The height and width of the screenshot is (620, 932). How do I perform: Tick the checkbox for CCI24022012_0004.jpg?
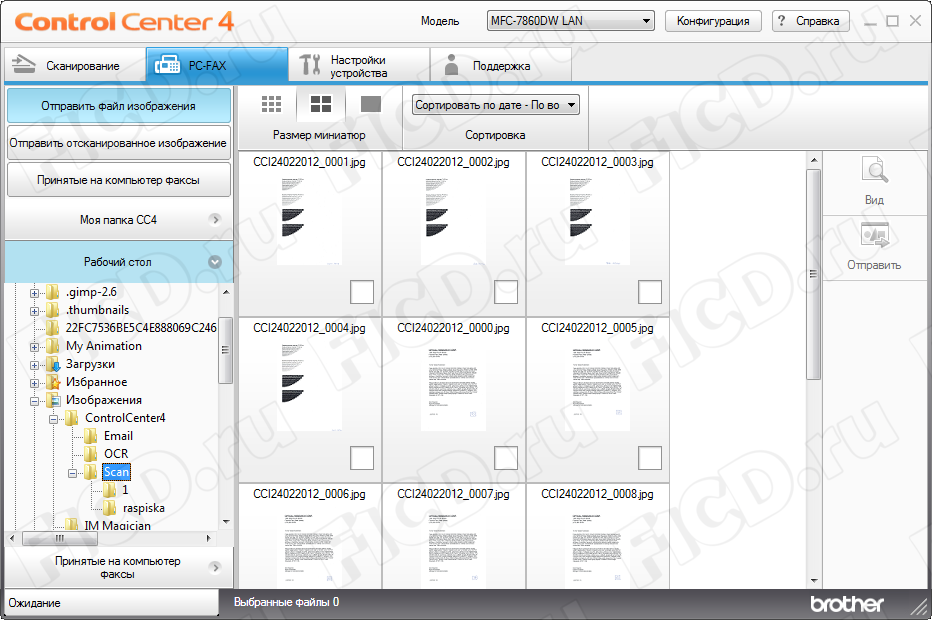coord(362,458)
